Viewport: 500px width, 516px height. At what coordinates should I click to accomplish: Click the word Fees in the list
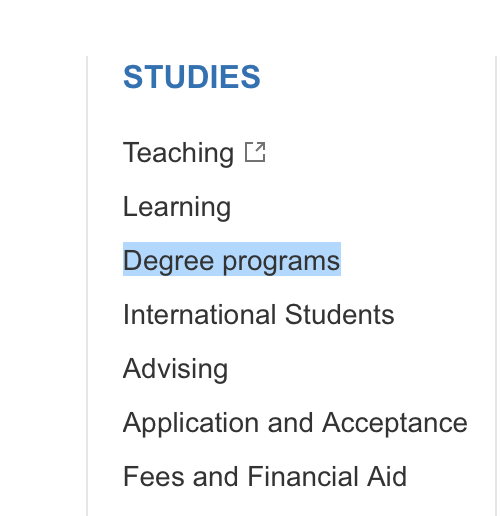[x=154, y=476]
